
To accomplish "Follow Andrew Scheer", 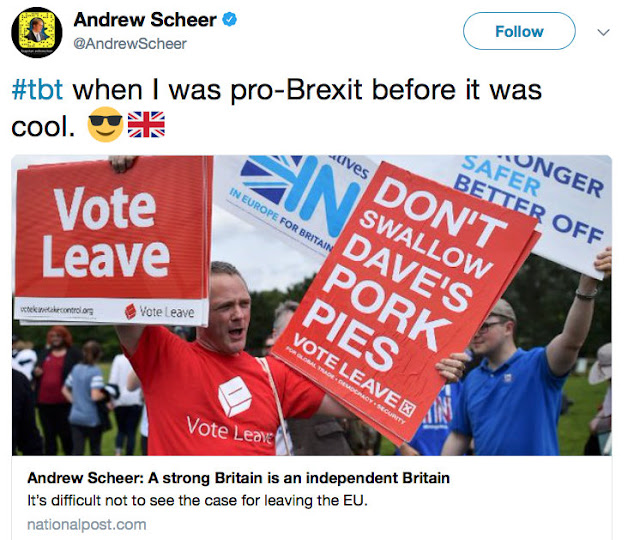I will point(519,31).
